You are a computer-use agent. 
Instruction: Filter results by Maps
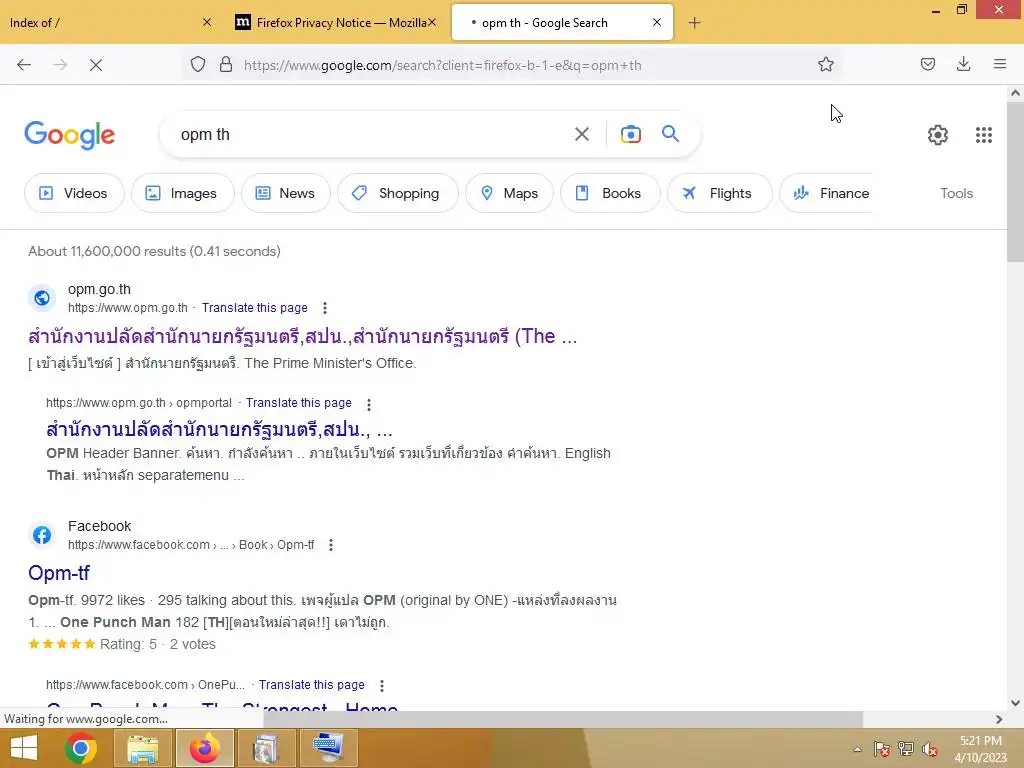pos(509,193)
